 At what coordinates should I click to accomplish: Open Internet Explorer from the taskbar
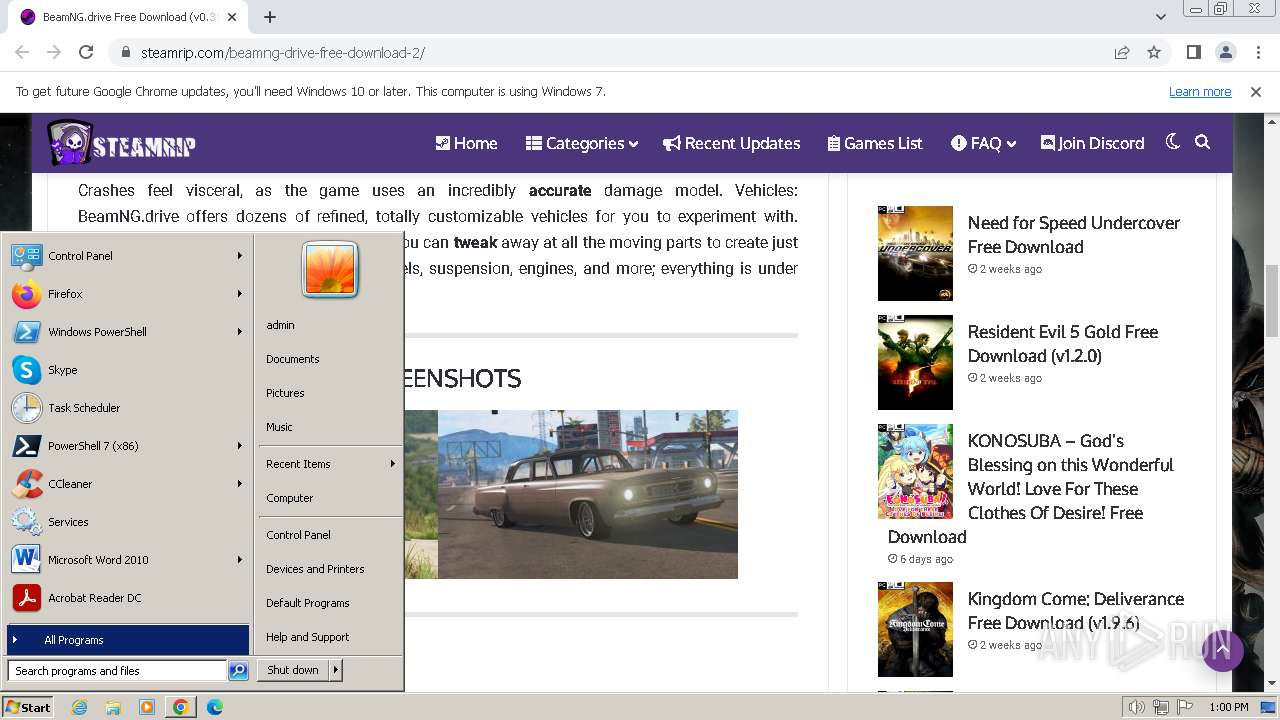tap(80, 707)
